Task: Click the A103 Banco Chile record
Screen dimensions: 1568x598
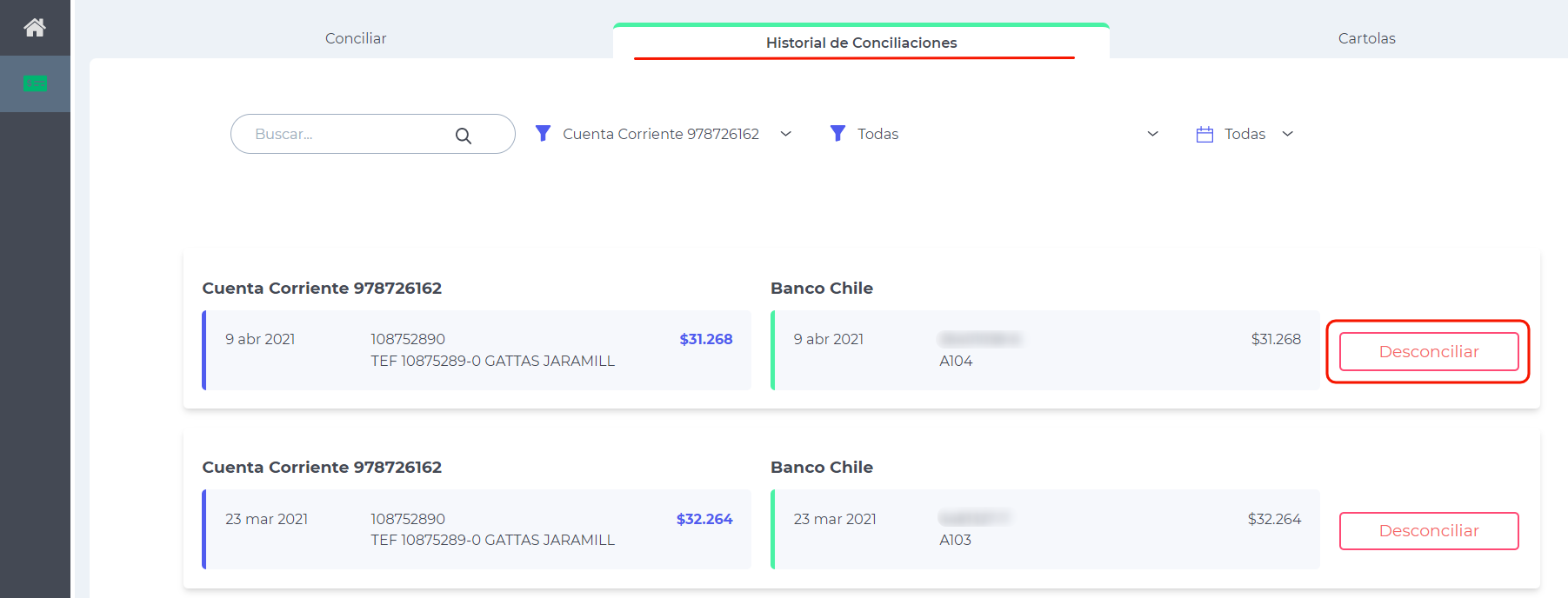Action: [x=1045, y=529]
